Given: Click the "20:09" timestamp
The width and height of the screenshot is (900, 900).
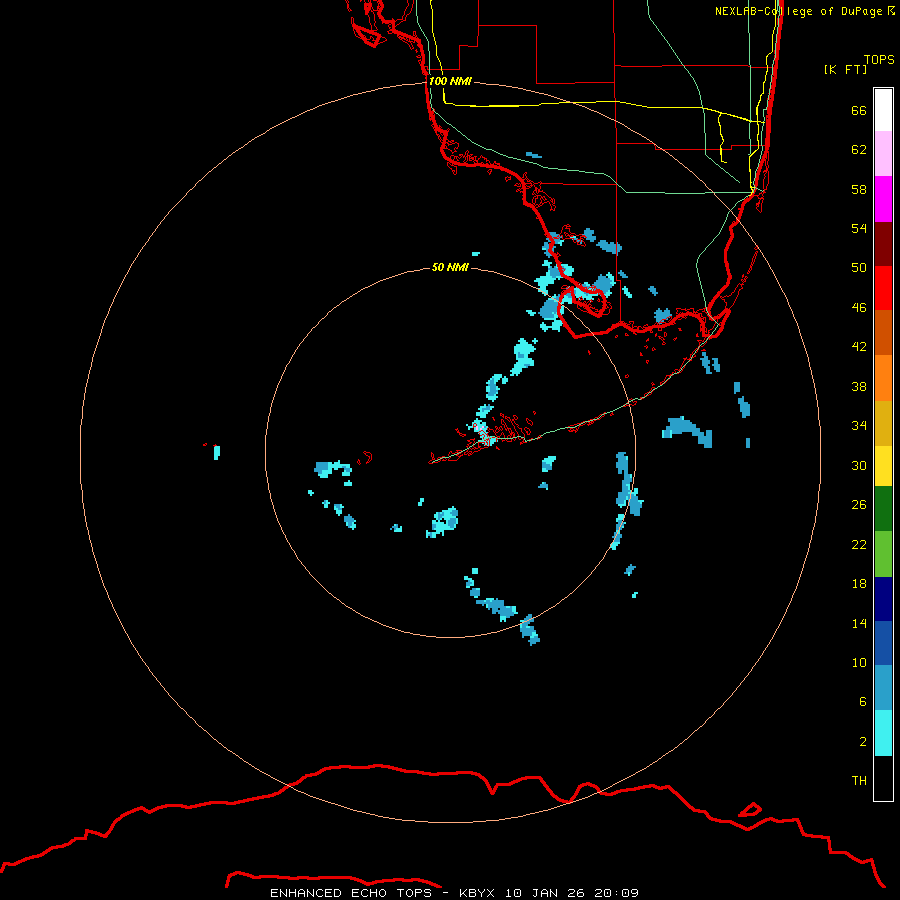Looking at the screenshot, I should [x=615, y=893].
